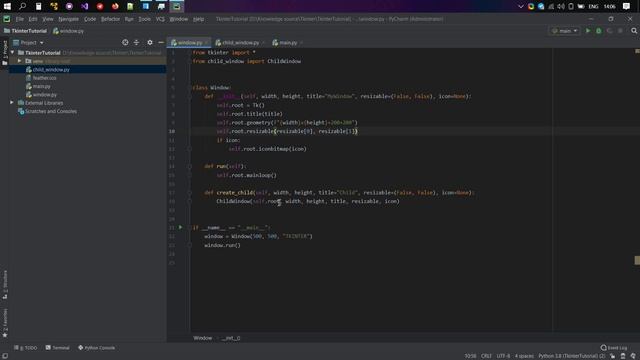Screen dimensions: 640x360
Task: Click the inspection indicator at editor top-right
Action: click(x=637, y=51)
